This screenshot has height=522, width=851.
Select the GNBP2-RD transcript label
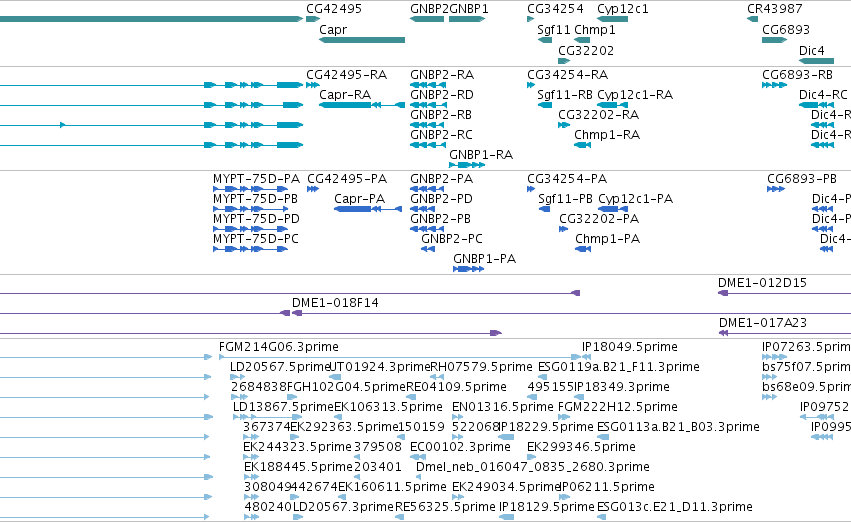coord(442,94)
